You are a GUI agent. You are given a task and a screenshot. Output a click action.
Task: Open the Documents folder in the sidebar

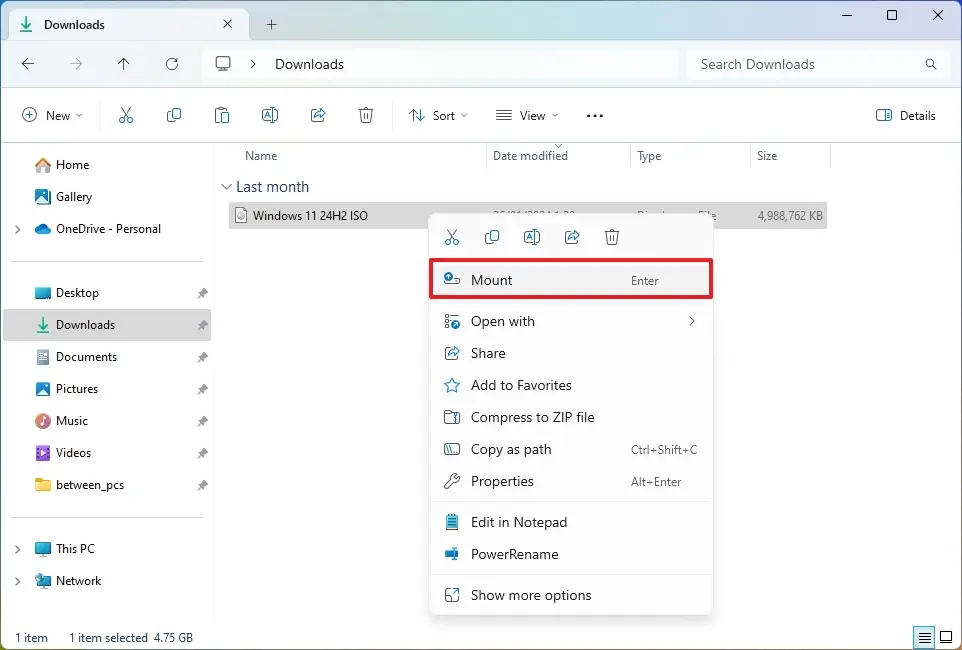tap(86, 357)
